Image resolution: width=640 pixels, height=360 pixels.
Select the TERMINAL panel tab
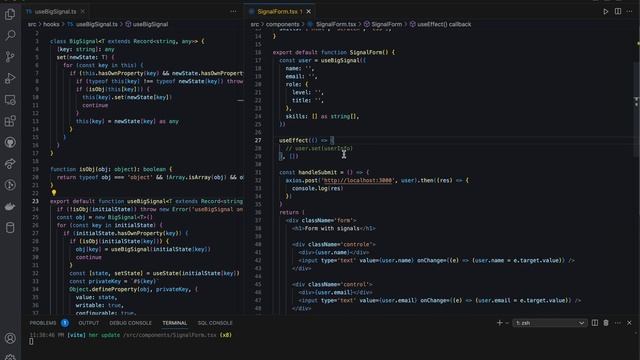(175, 323)
